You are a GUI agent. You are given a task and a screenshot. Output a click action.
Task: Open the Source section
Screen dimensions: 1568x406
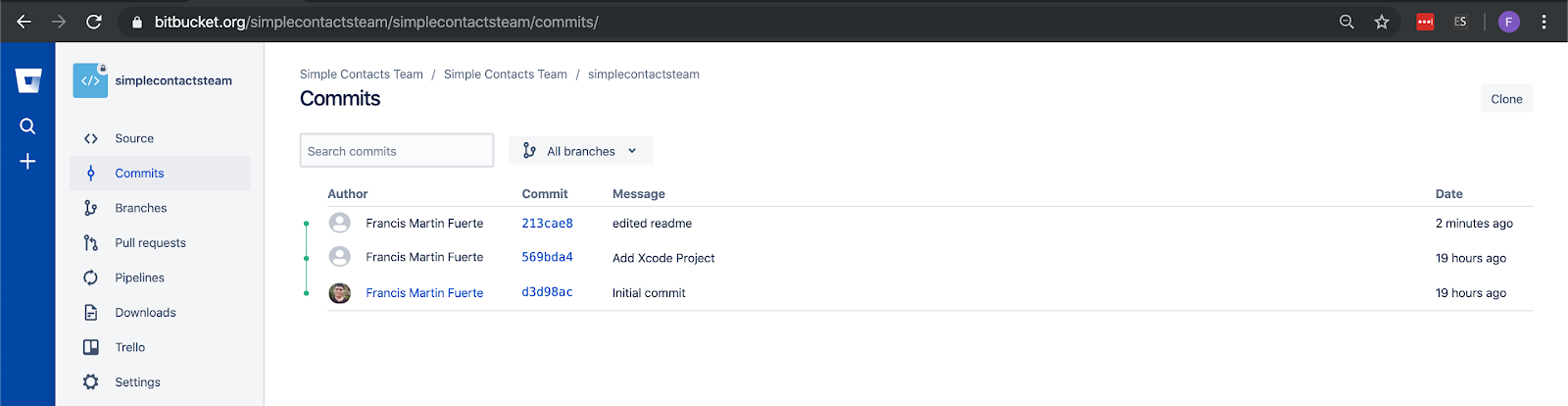click(134, 138)
